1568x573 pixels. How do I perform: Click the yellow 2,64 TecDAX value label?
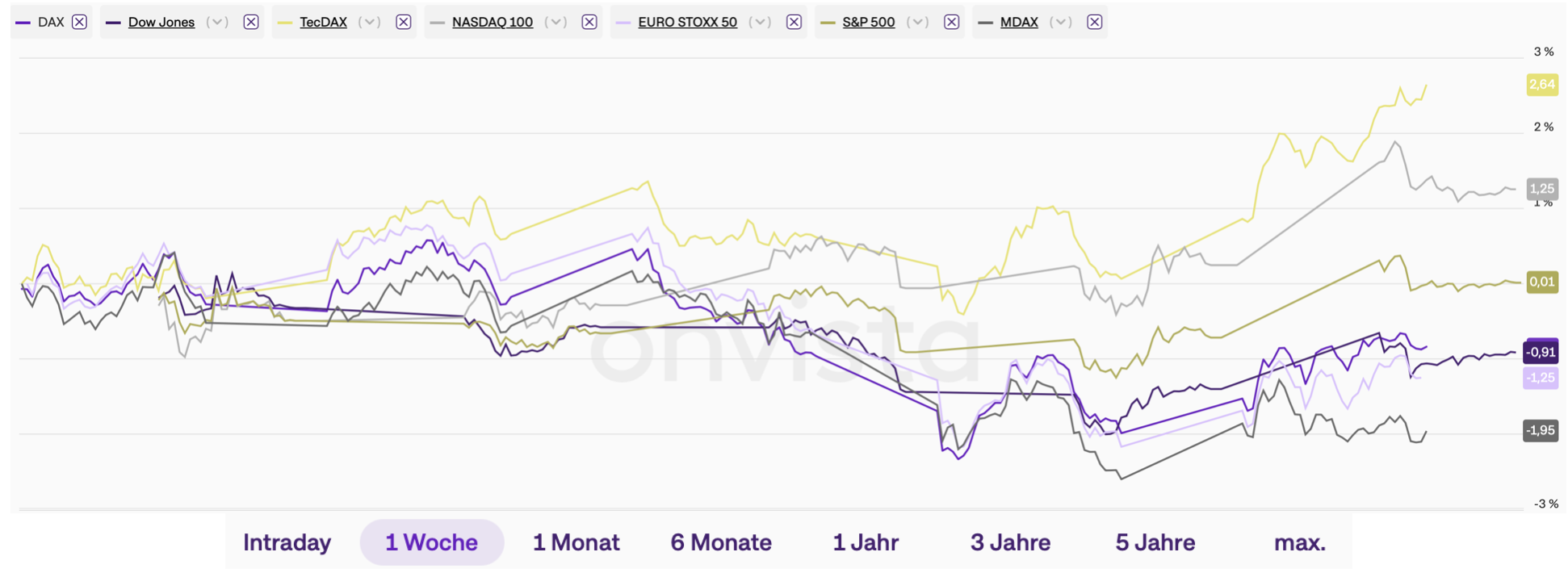(x=1542, y=84)
